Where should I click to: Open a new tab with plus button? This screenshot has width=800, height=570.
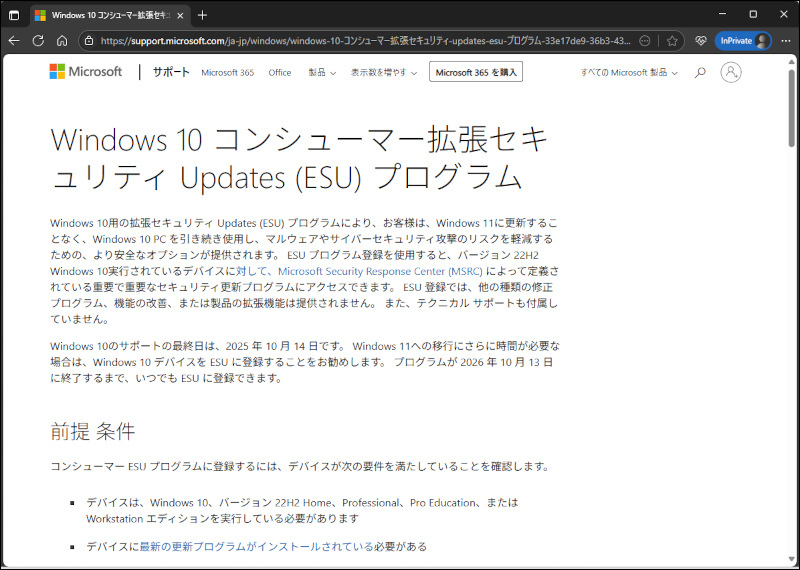click(x=203, y=15)
